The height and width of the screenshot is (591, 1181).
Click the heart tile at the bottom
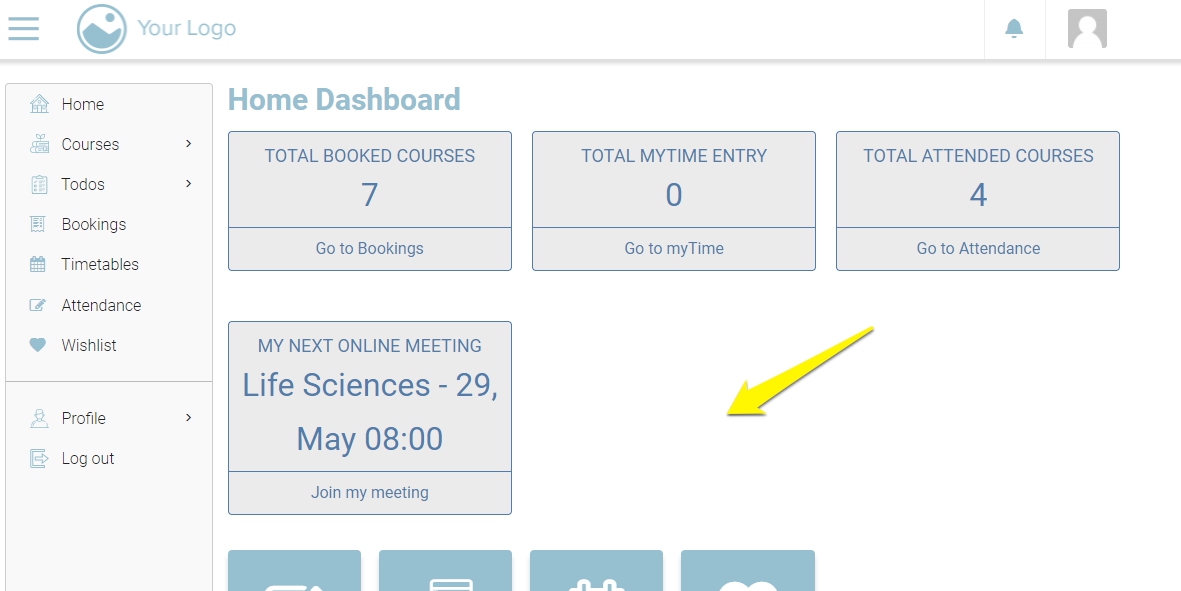748,574
